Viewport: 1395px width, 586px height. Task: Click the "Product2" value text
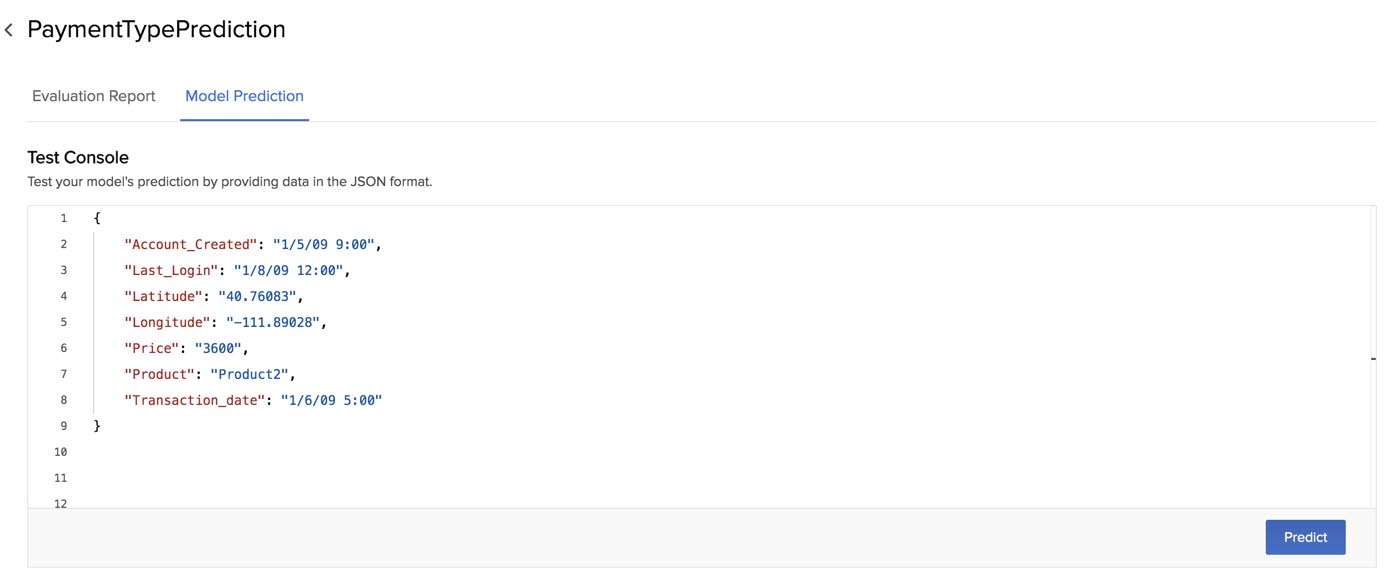click(x=252, y=374)
